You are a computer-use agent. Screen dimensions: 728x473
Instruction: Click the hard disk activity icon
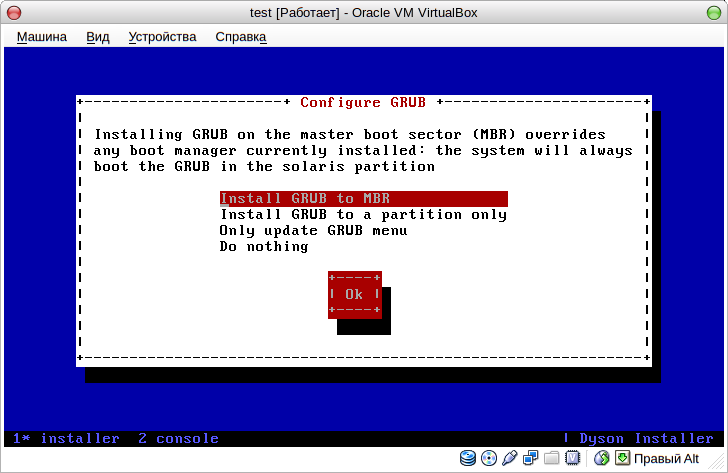click(x=468, y=458)
